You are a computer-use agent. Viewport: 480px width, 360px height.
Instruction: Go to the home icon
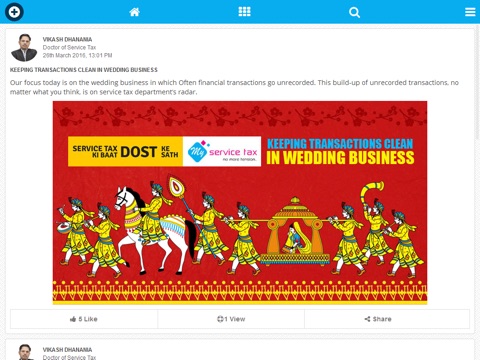pos(134,12)
